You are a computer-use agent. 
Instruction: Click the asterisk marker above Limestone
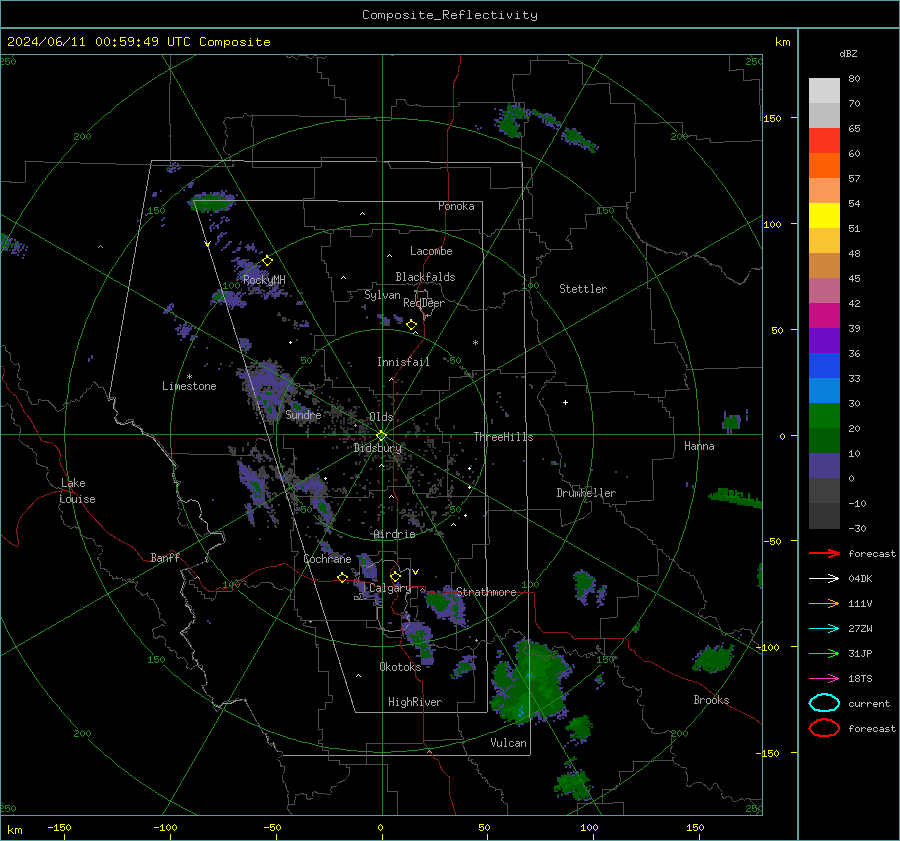pos(189,377)
